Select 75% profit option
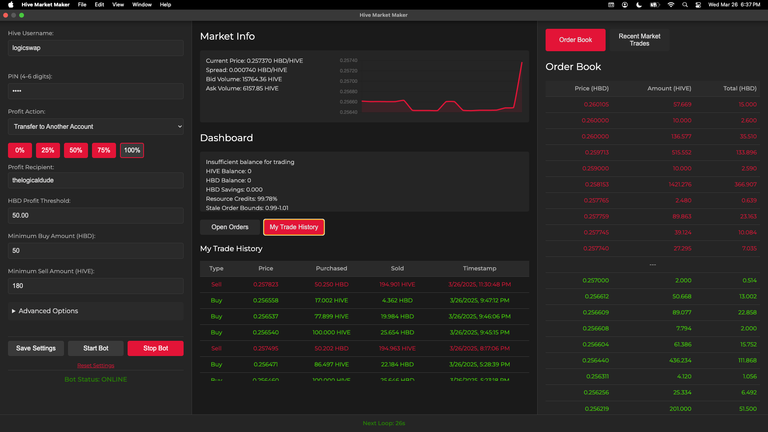This screenshot has width=768, height=432. [x=103, y=150]
